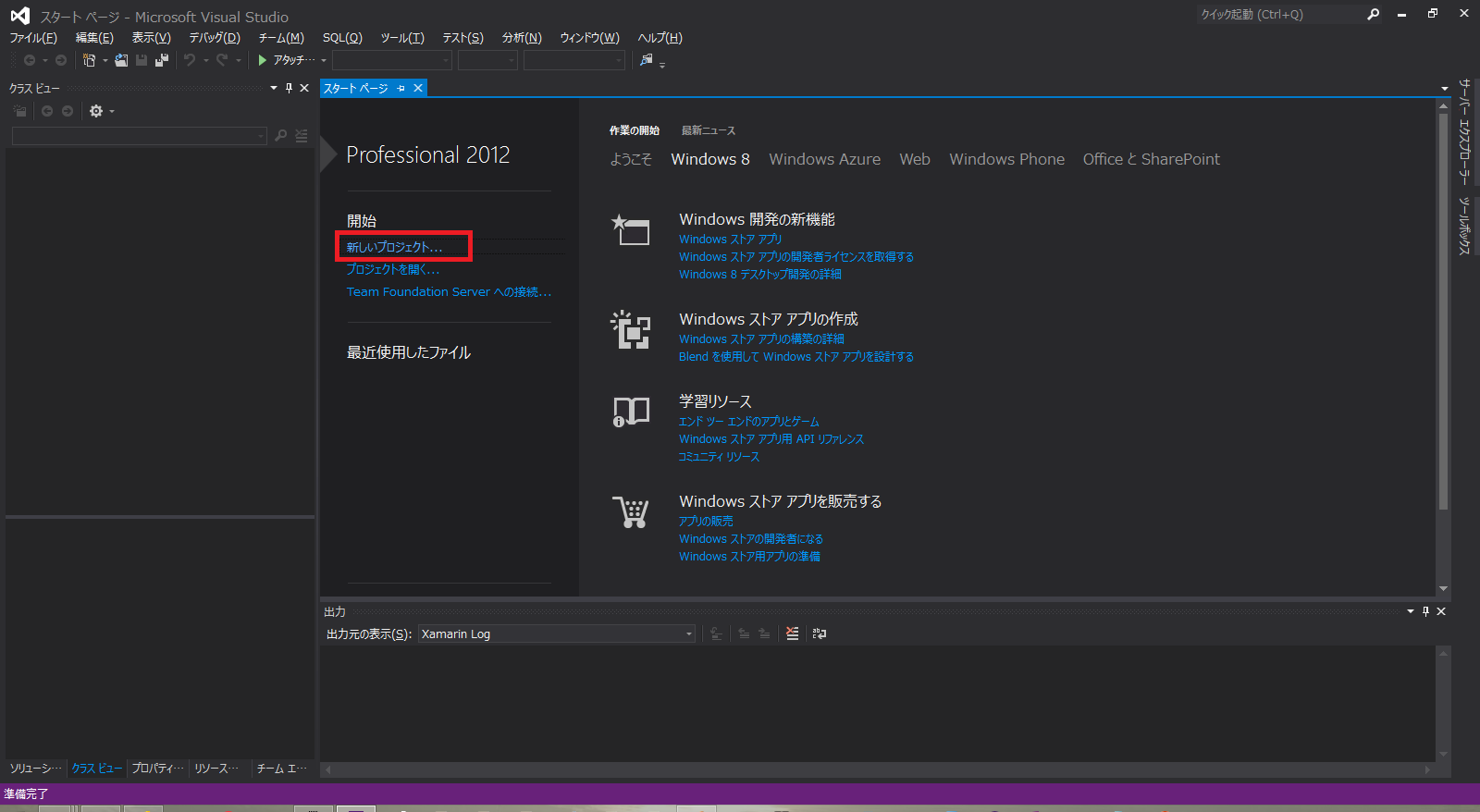1480x812 pixels.
Task: Click the Open File toolbar icon
Action: [x=121, y=60]
